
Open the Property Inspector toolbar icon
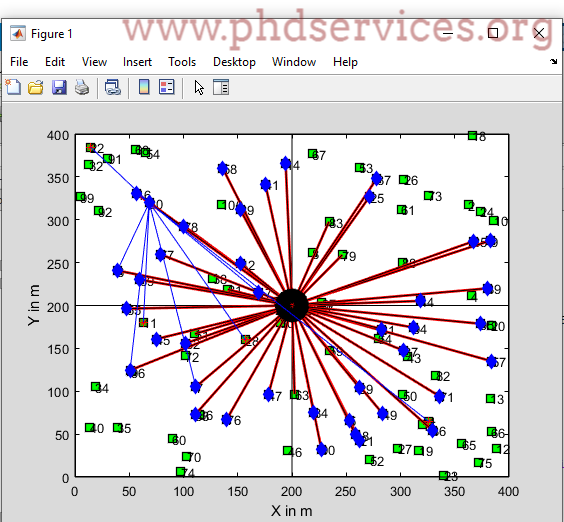[x=220, y=87]
